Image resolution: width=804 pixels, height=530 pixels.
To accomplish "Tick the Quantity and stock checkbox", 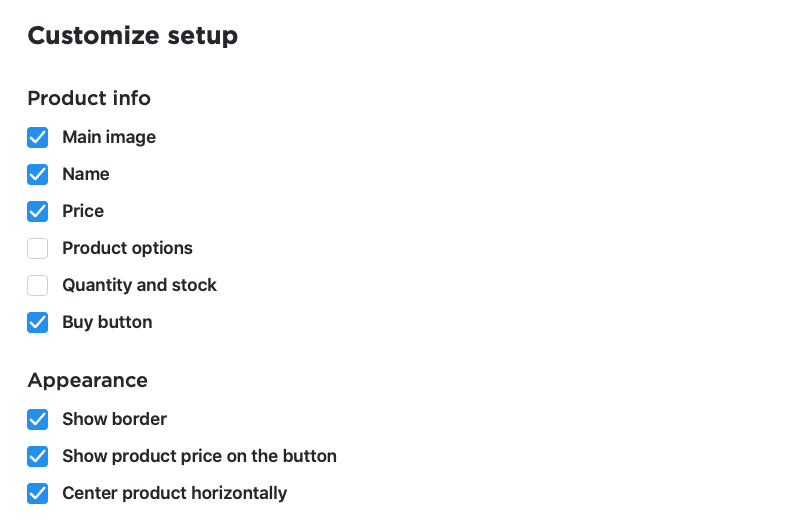I will [38, 285].
